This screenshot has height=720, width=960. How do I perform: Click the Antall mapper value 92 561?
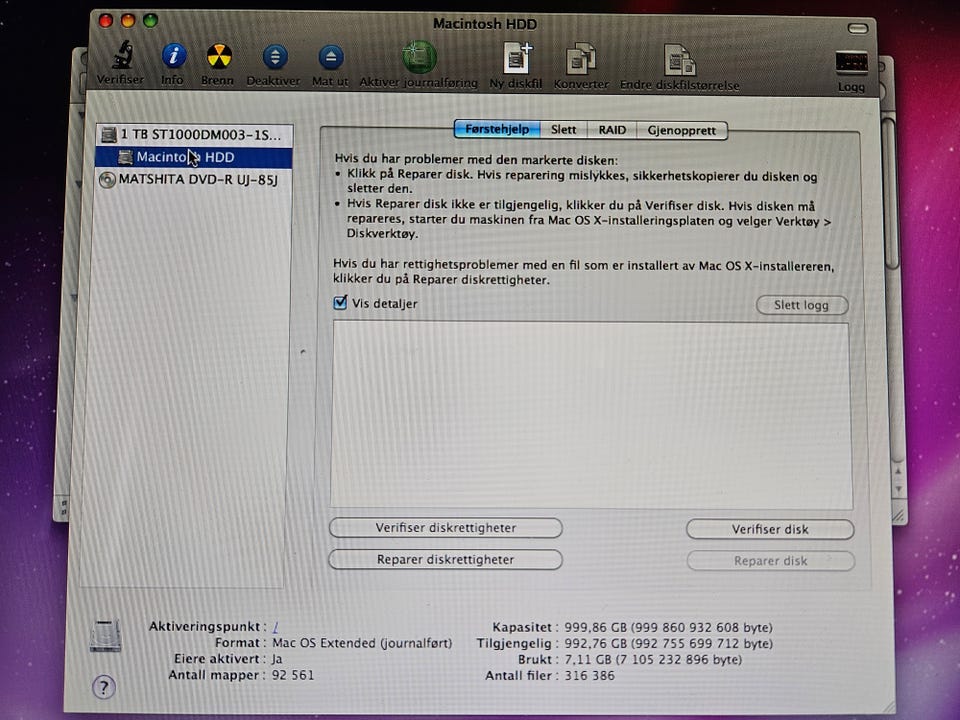(293, 675)
